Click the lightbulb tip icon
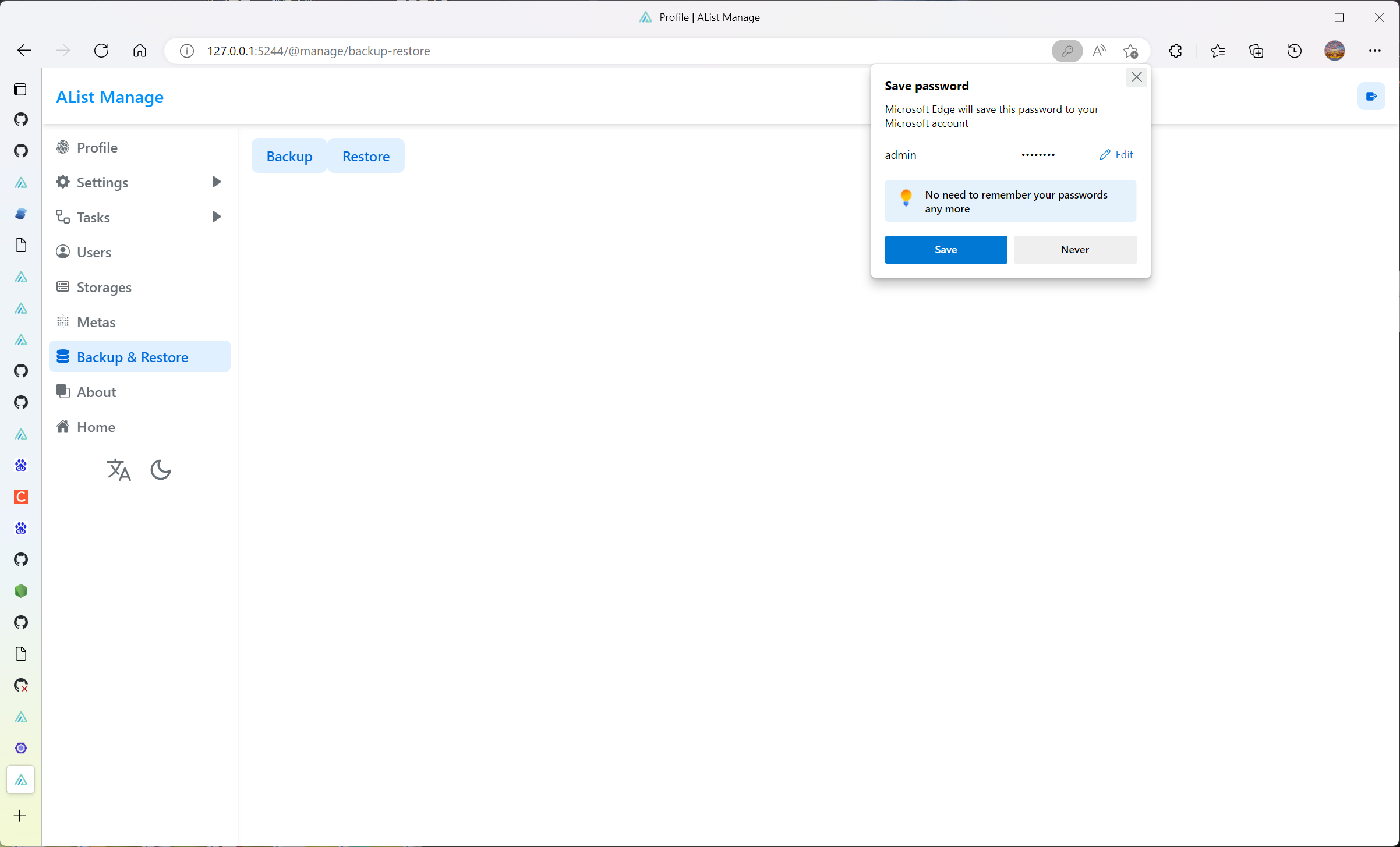Image resolution: width=1400 pixels, height=847 pixels. click(x=906, y=197)
